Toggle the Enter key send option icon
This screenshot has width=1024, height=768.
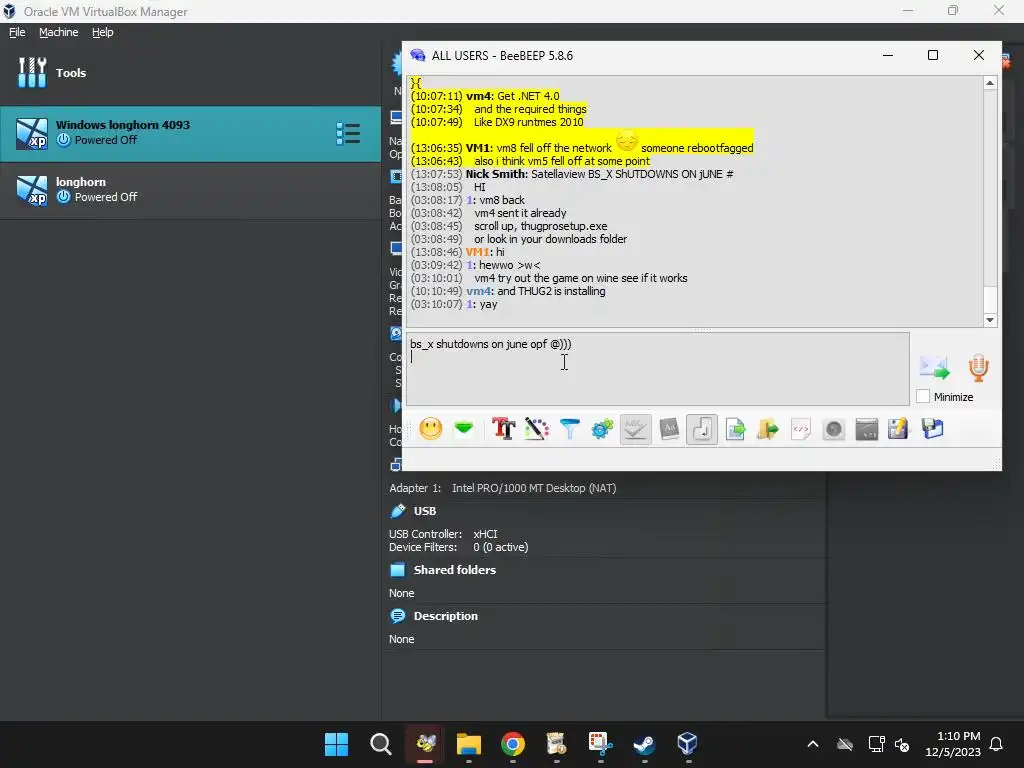coord(702,429)
